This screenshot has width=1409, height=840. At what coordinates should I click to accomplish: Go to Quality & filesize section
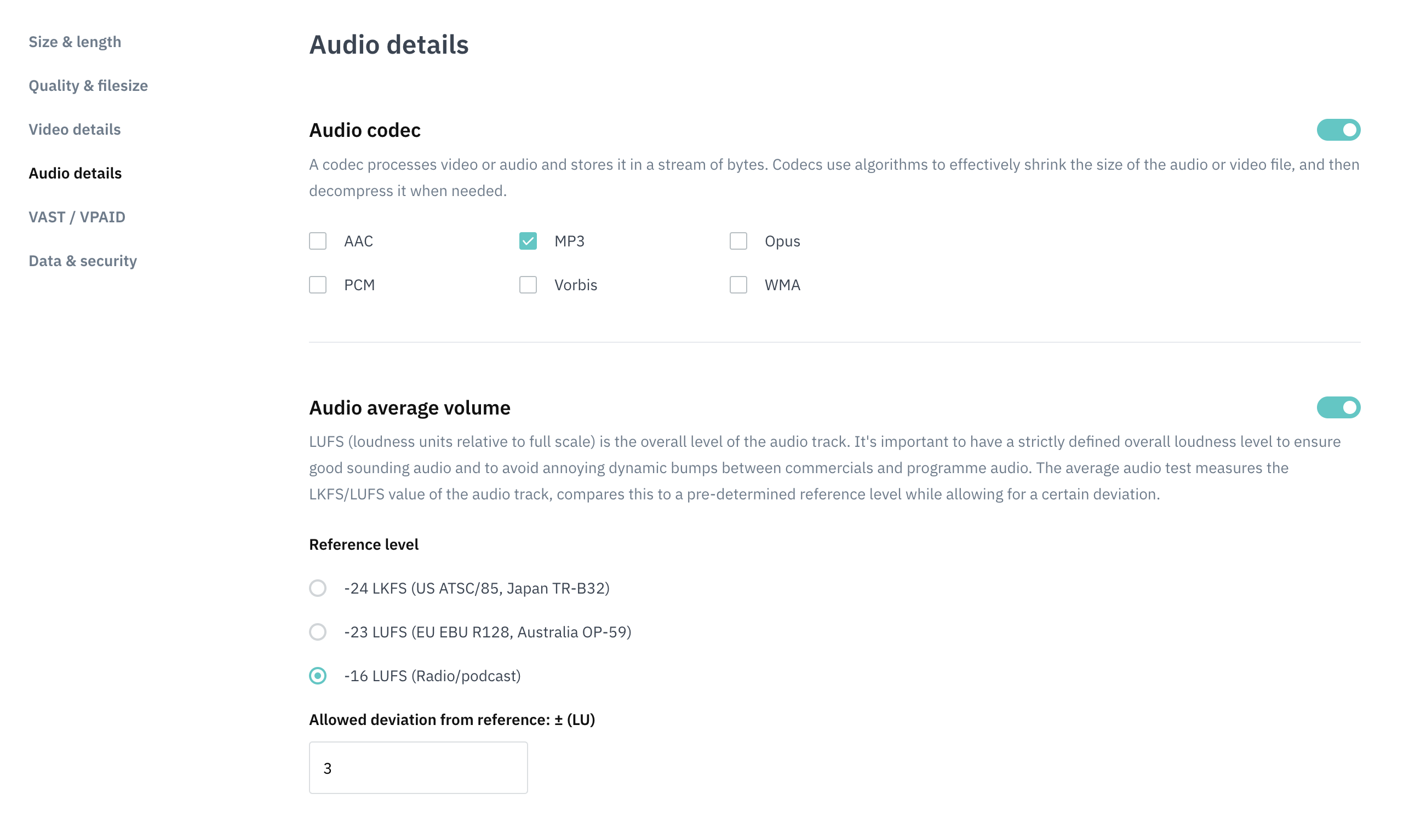click(x=88, y=85)
